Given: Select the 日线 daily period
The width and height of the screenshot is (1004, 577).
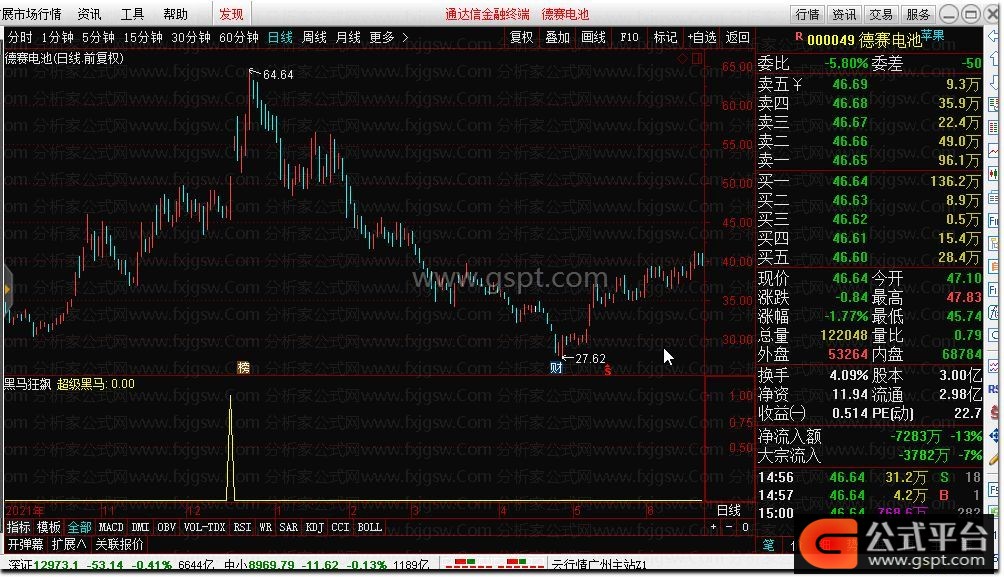Looking at the screenshot, I should pos(280,38).
